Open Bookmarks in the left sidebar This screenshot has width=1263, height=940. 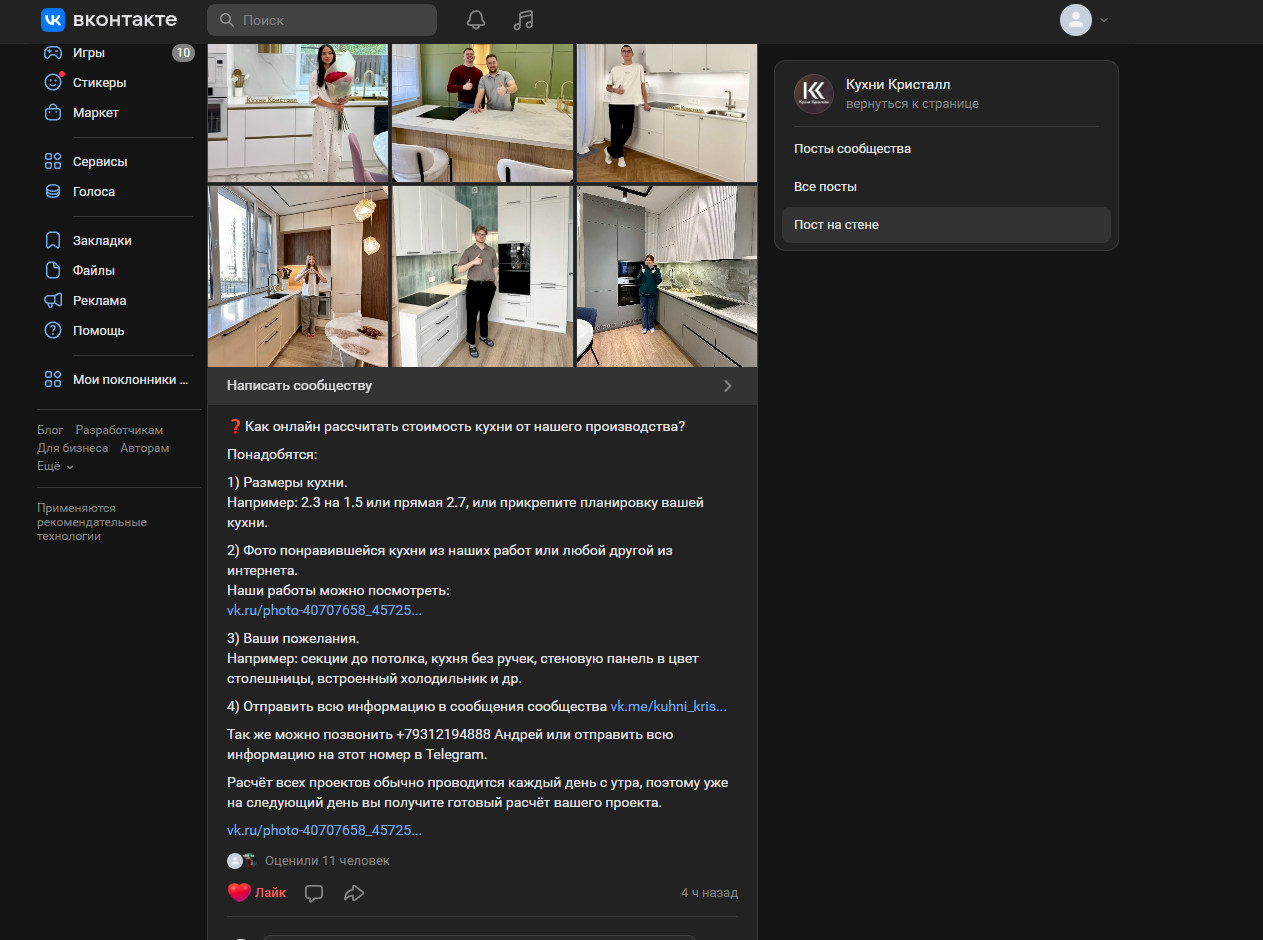click(x=101, y=241)
